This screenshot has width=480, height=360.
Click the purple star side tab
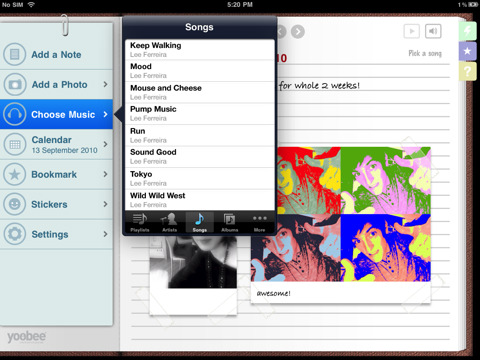pos(467,51)
